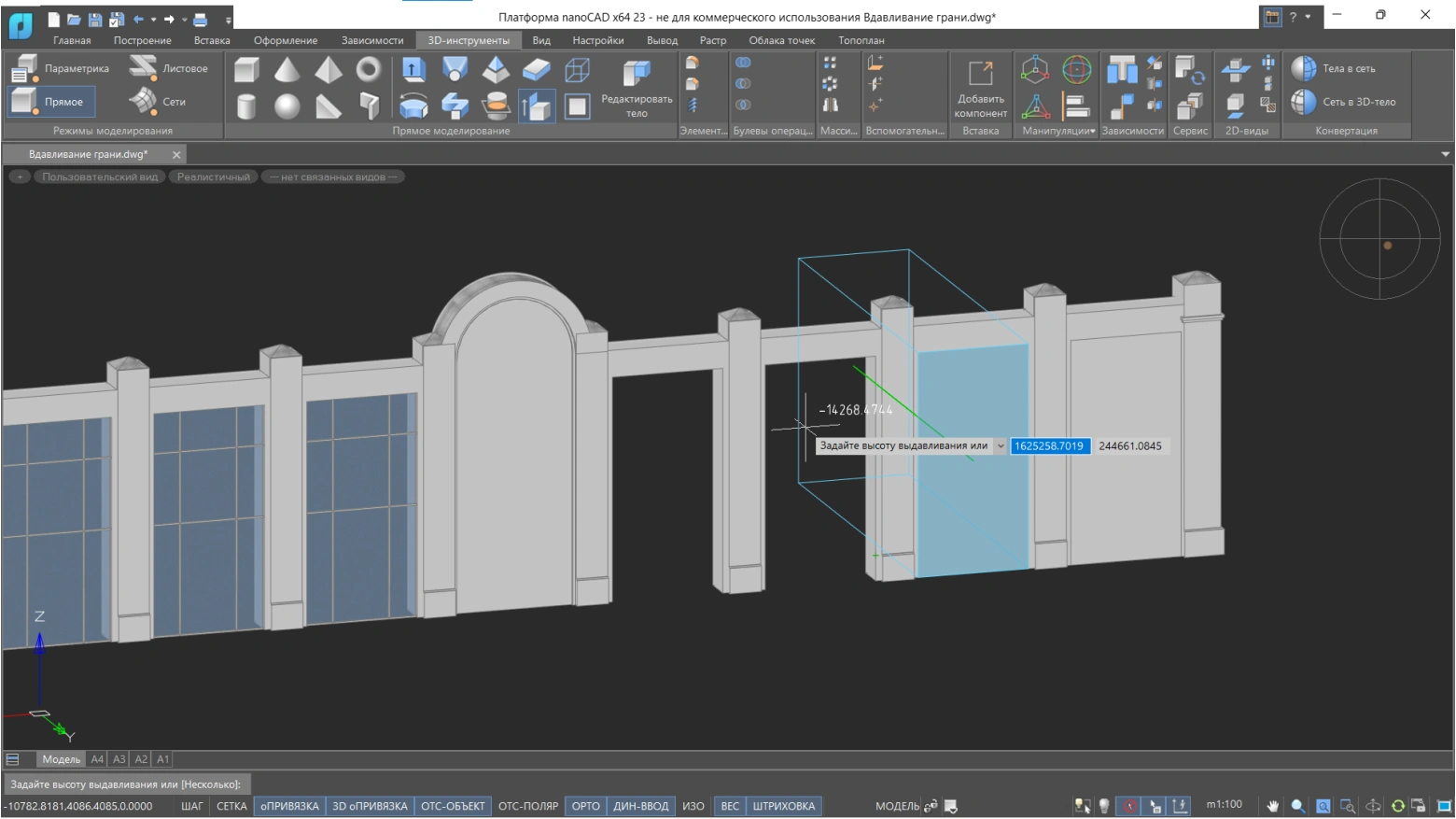Enable СЕТКА grid display
This screenshot has width=1456, height=819.
tap(231, 806)
